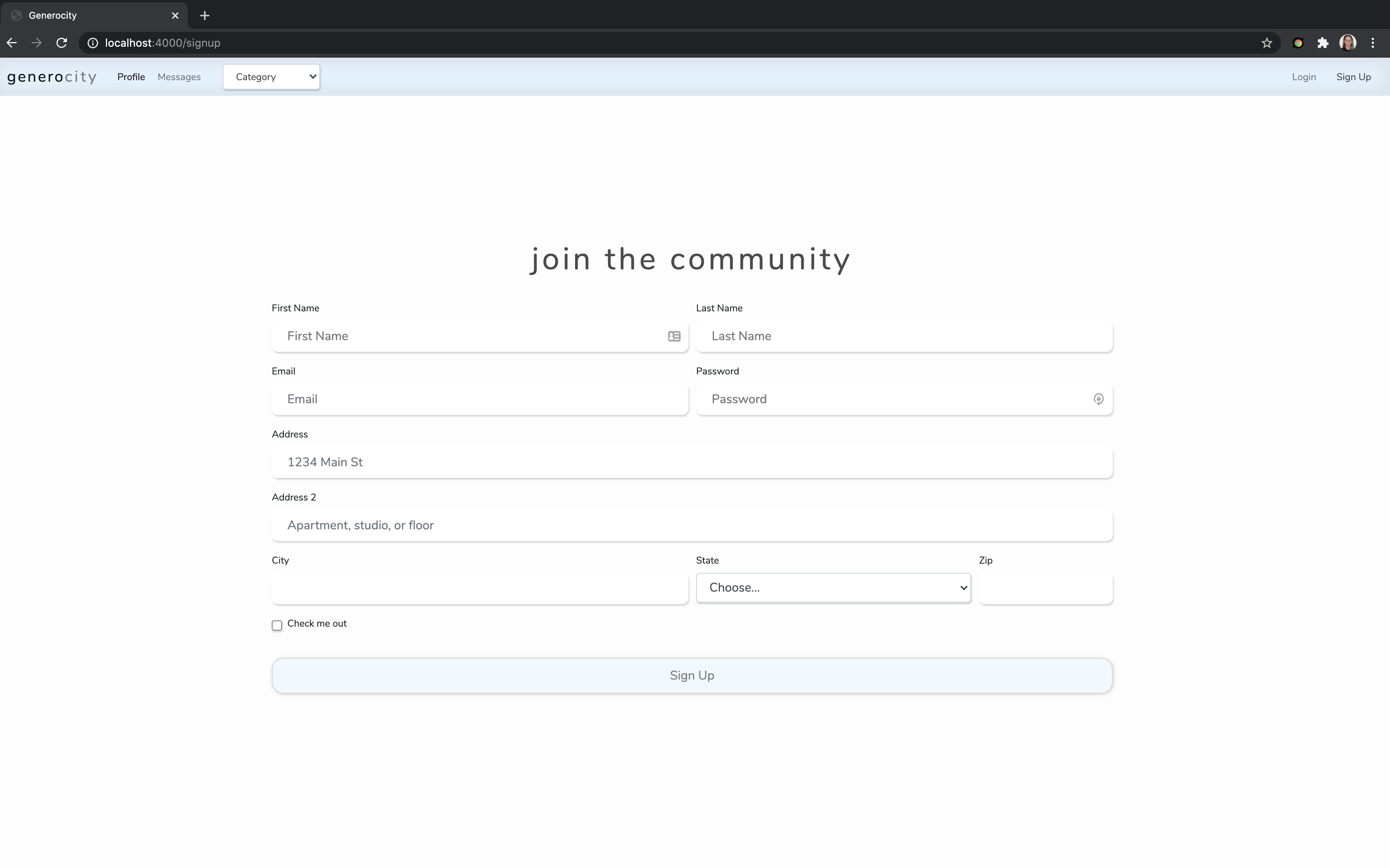Click the autofill contact icon in First Name

(x=674, y=336)
